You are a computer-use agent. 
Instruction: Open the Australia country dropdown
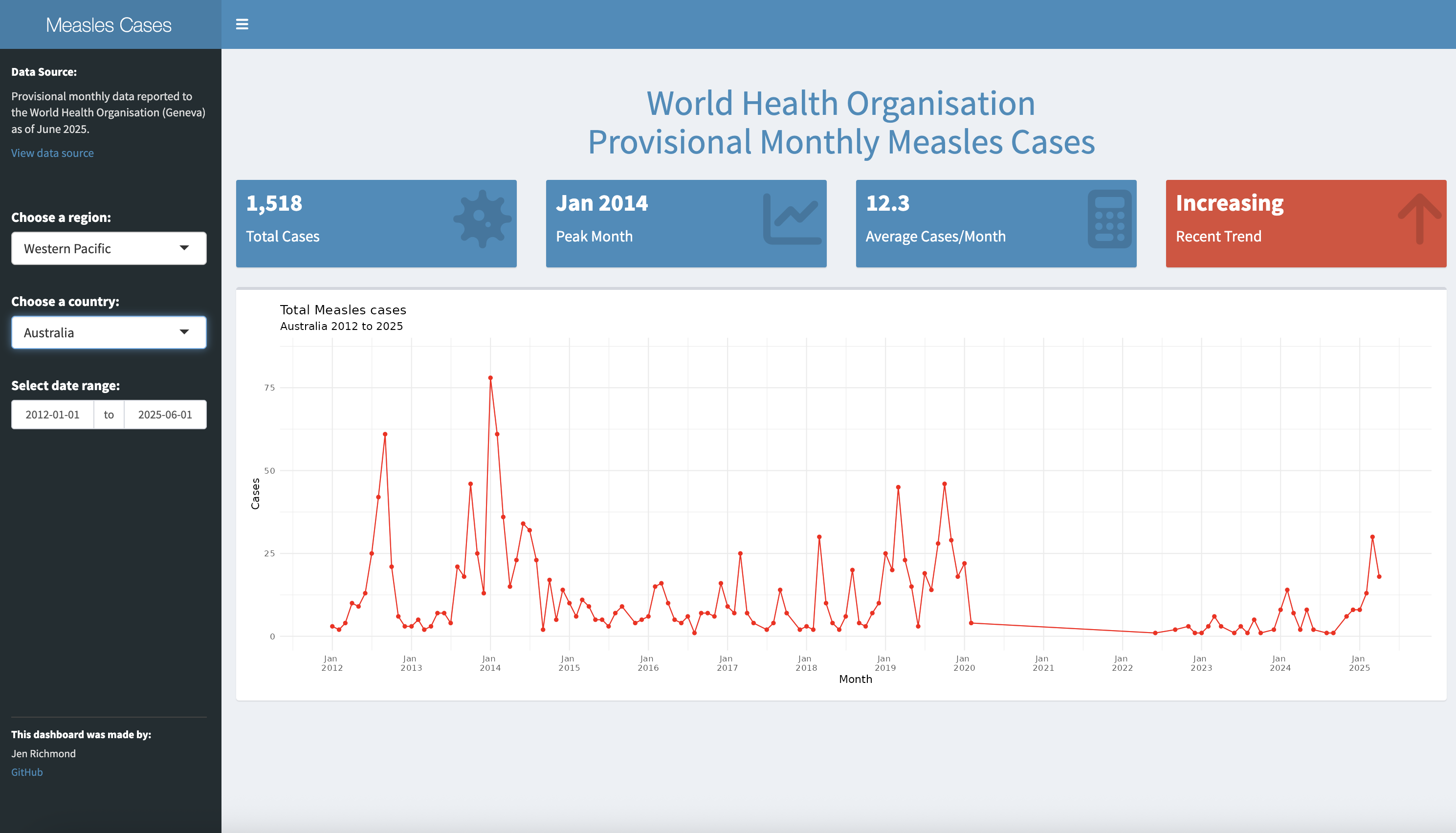tap(109, 332)
